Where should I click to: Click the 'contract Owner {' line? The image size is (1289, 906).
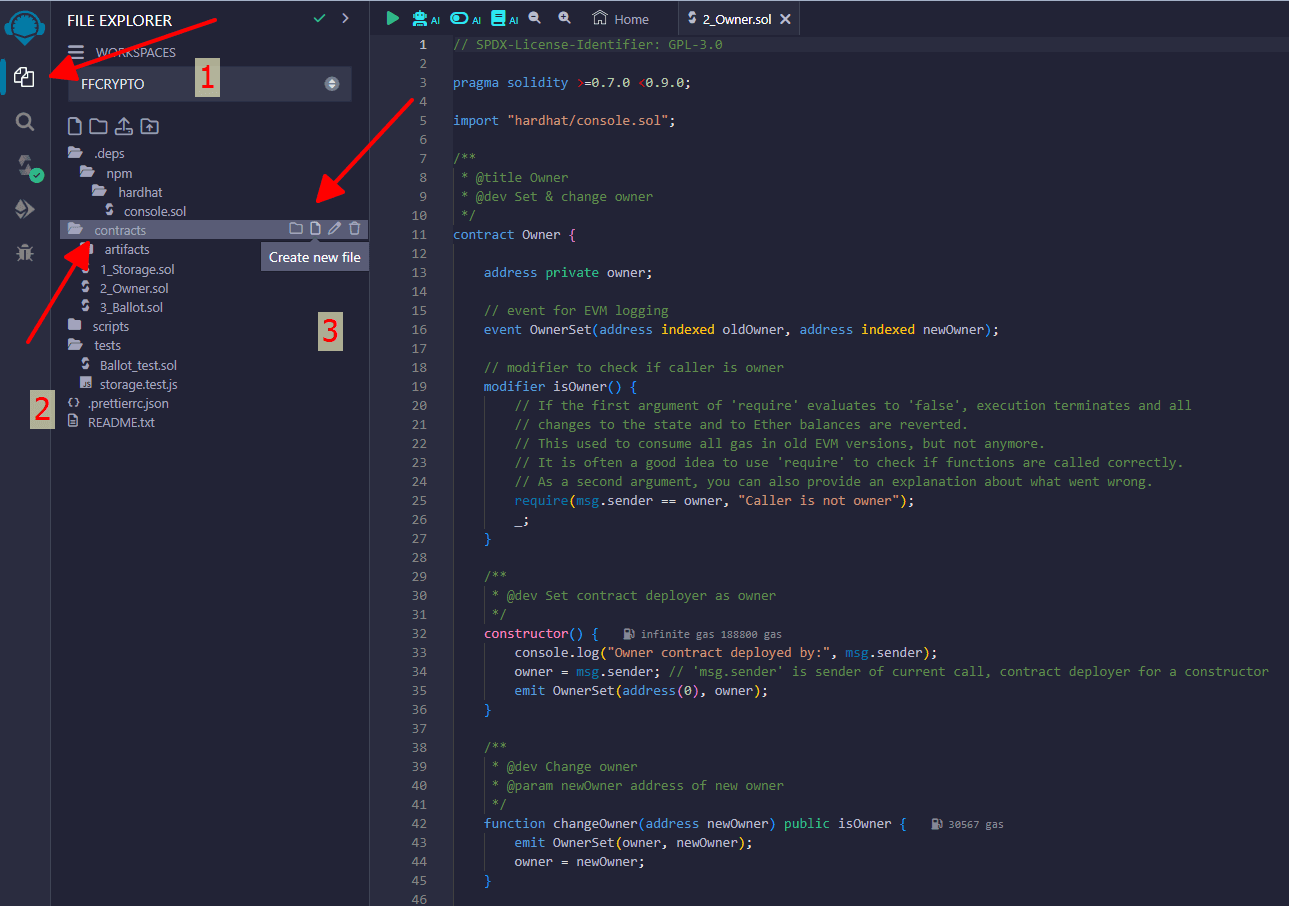click(x=515, y=235)
